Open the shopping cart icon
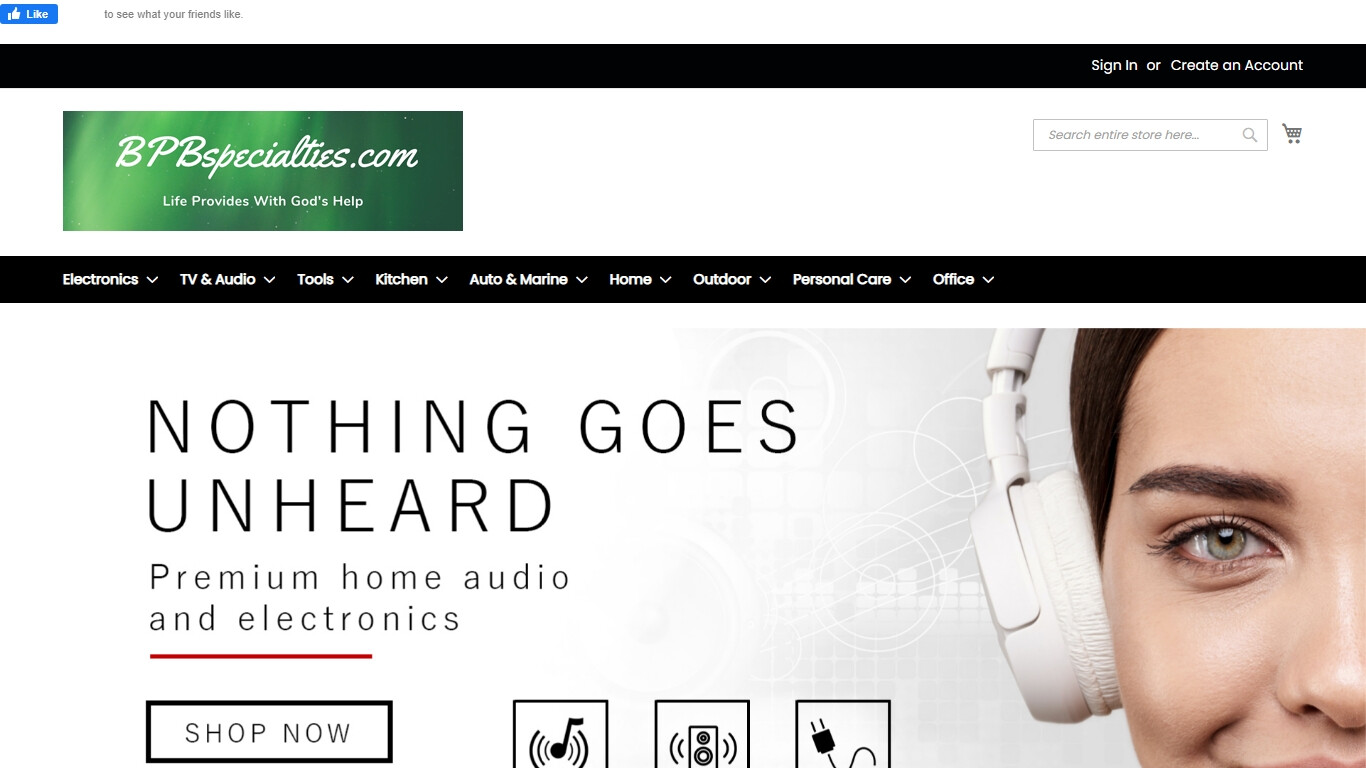This screenshot has width=1366, height=768. [x=1292, y=134]
